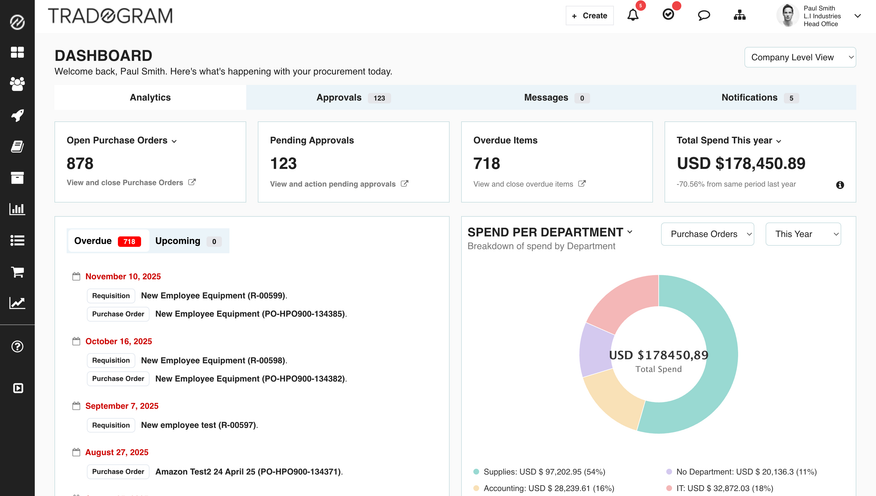Screen dimensions: 876x496
Task: Open the This Year period dropdown
Action: [x=803, y=234]
